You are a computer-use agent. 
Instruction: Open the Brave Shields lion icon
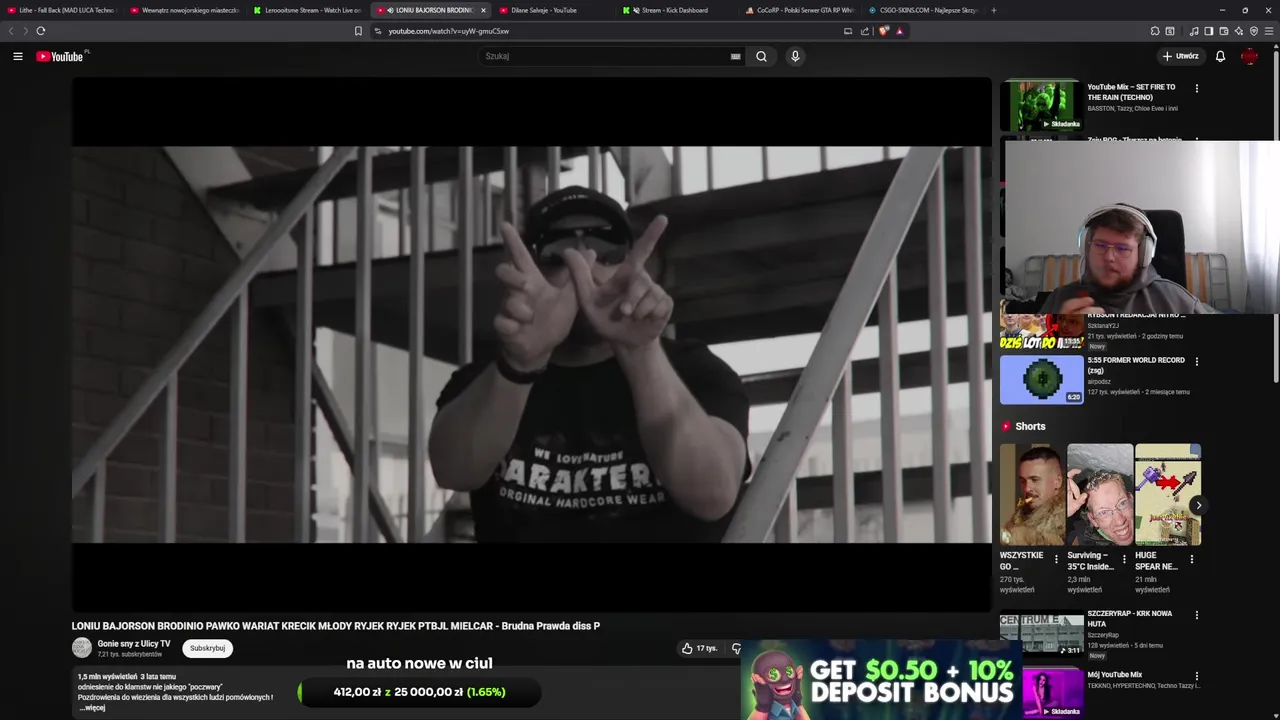tap(884, 31)
